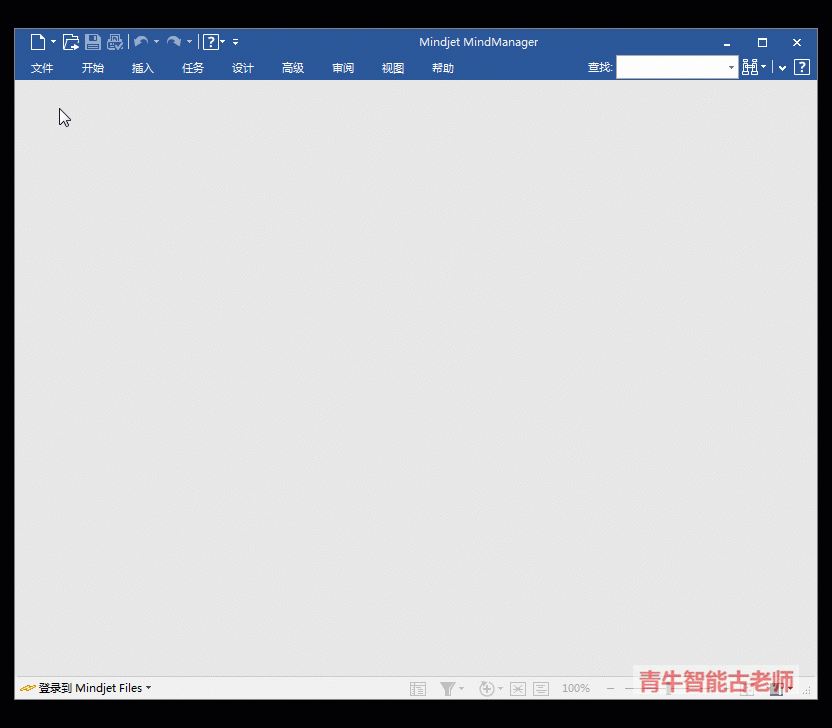Image resolution: width=832 pixels, height=728 pixels.
Task: Open the Help question icon in quick toolbar
Action: point(211,42)
